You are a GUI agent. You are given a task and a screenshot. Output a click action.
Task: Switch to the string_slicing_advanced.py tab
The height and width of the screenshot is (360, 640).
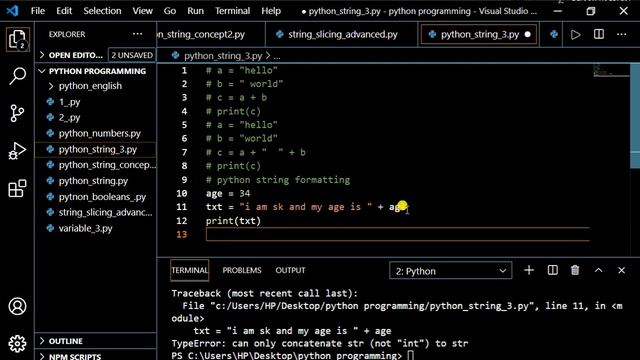pos(341,35)
